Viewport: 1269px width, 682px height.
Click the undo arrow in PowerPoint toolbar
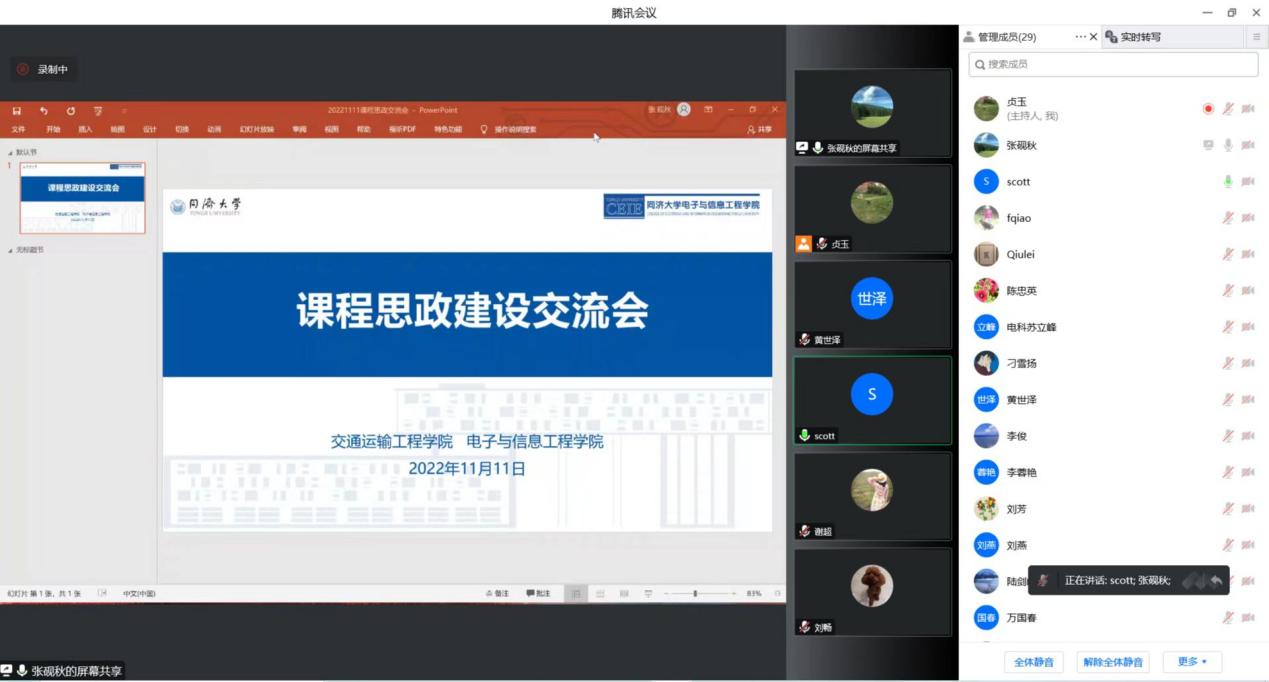click(x=43, y=110)
